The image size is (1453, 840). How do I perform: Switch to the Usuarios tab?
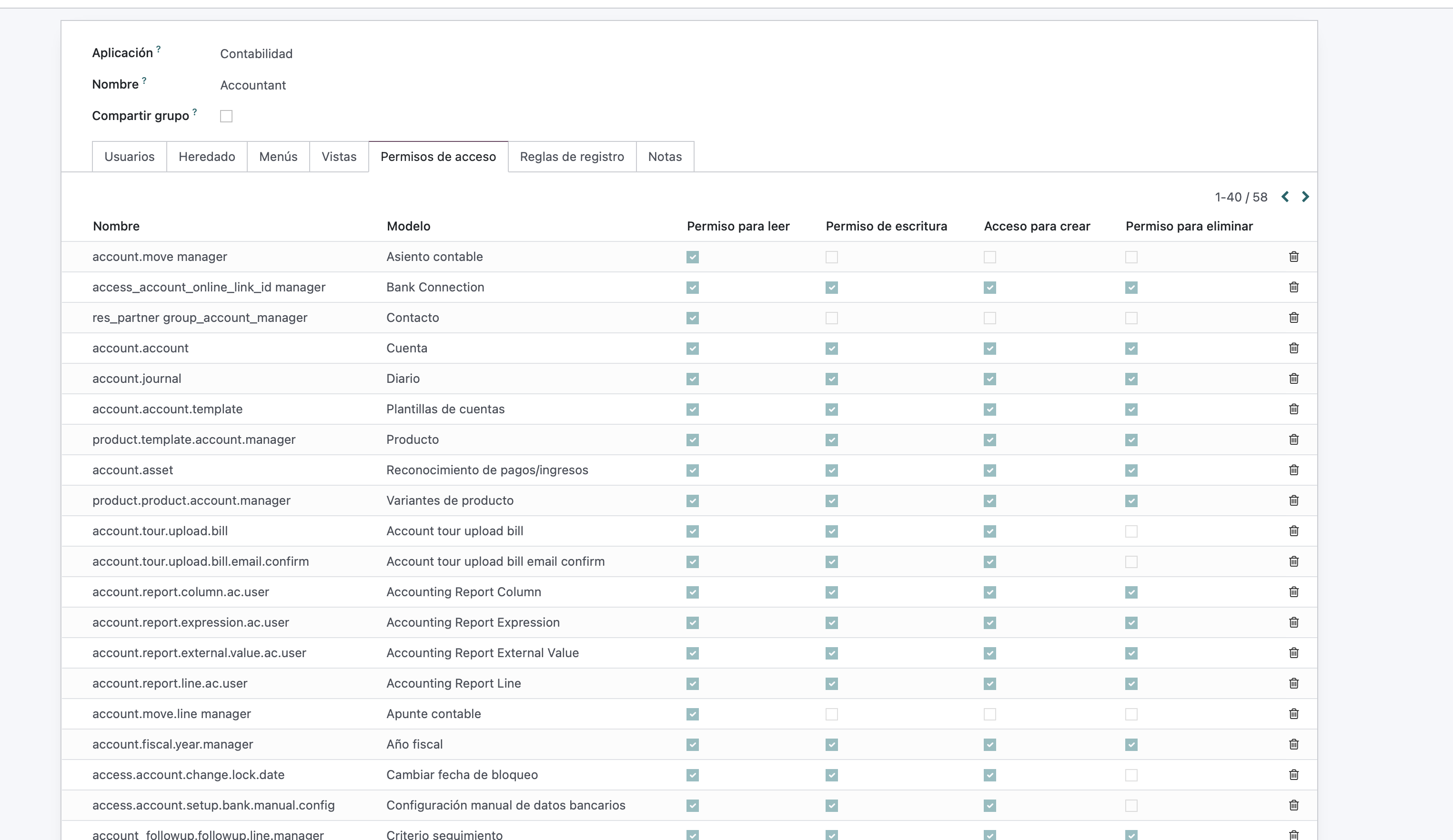[x=129, y=157]
